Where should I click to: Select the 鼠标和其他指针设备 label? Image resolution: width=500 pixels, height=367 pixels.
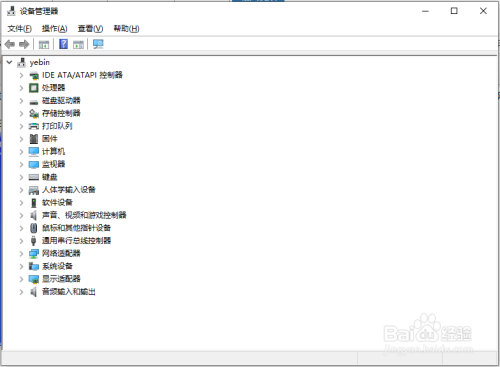click(x=76, y=228)
